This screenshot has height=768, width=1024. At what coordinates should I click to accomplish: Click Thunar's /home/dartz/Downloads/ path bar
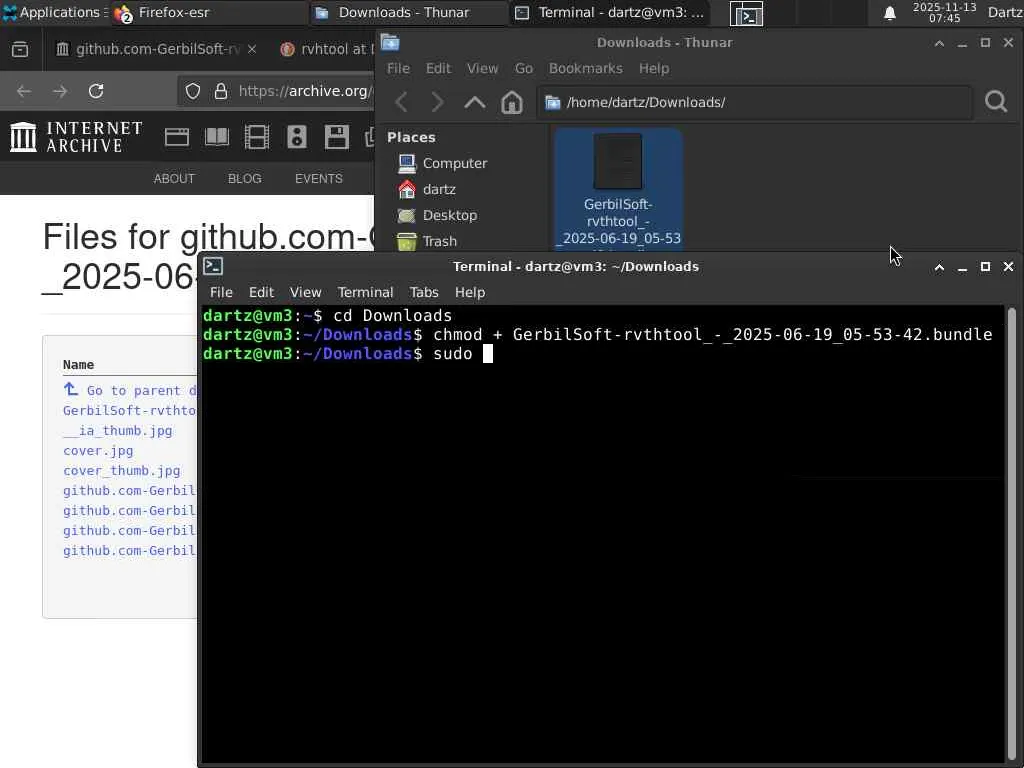coord(754,102)
